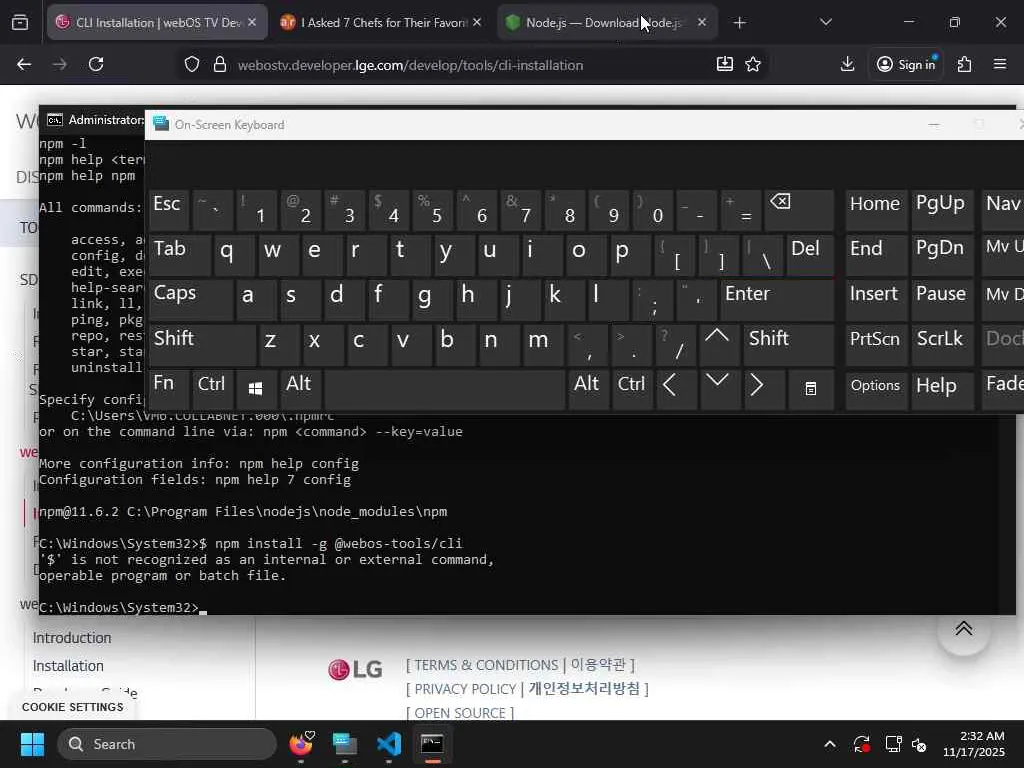Toggle right Ctrl key on keyboard

point(632,389)
